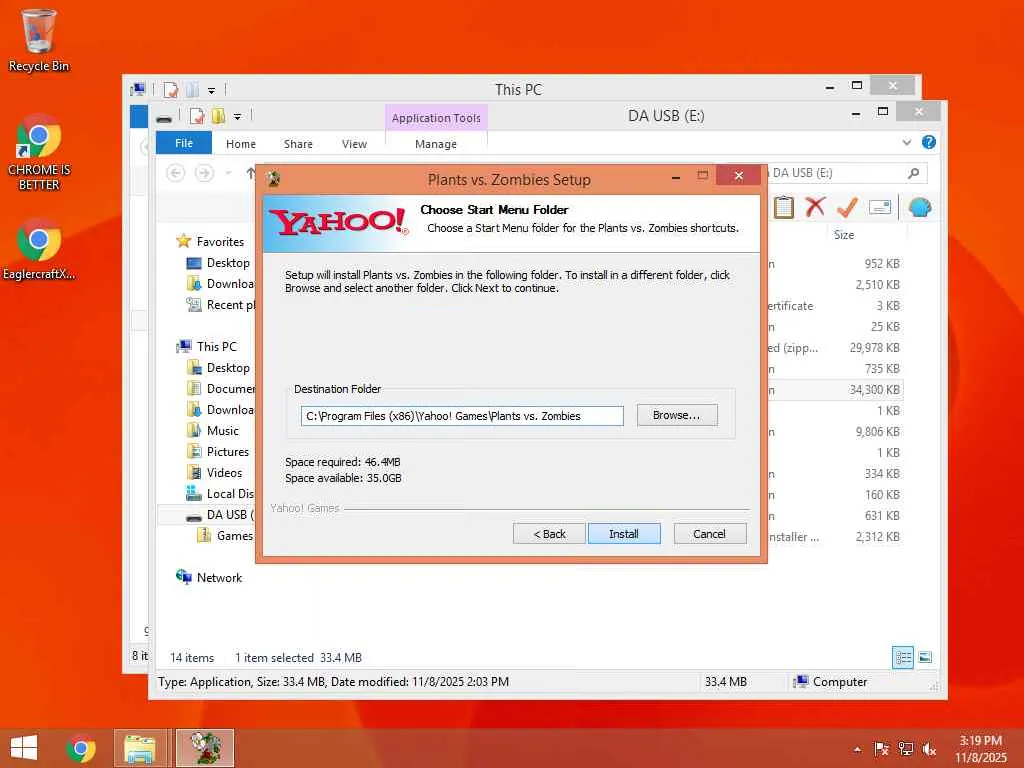This screenshot has width=1024, height=768.
Task: Sort files by the Size column header
Action: coord(844,234)
